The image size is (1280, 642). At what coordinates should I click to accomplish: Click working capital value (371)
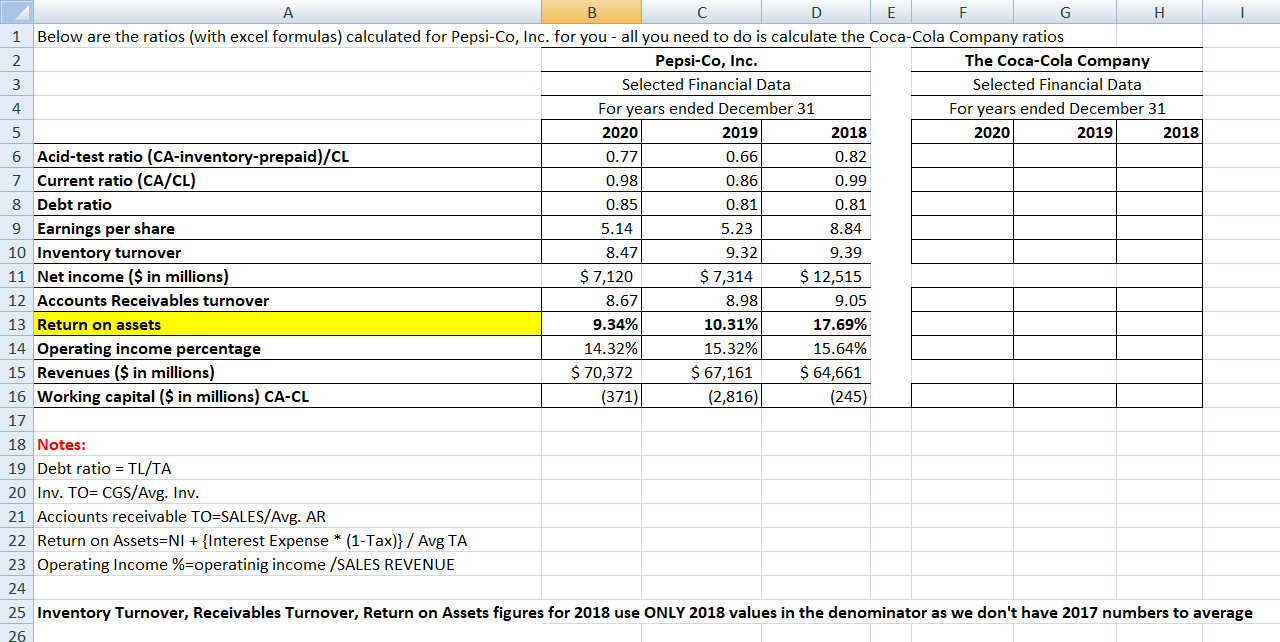(591, 396)
